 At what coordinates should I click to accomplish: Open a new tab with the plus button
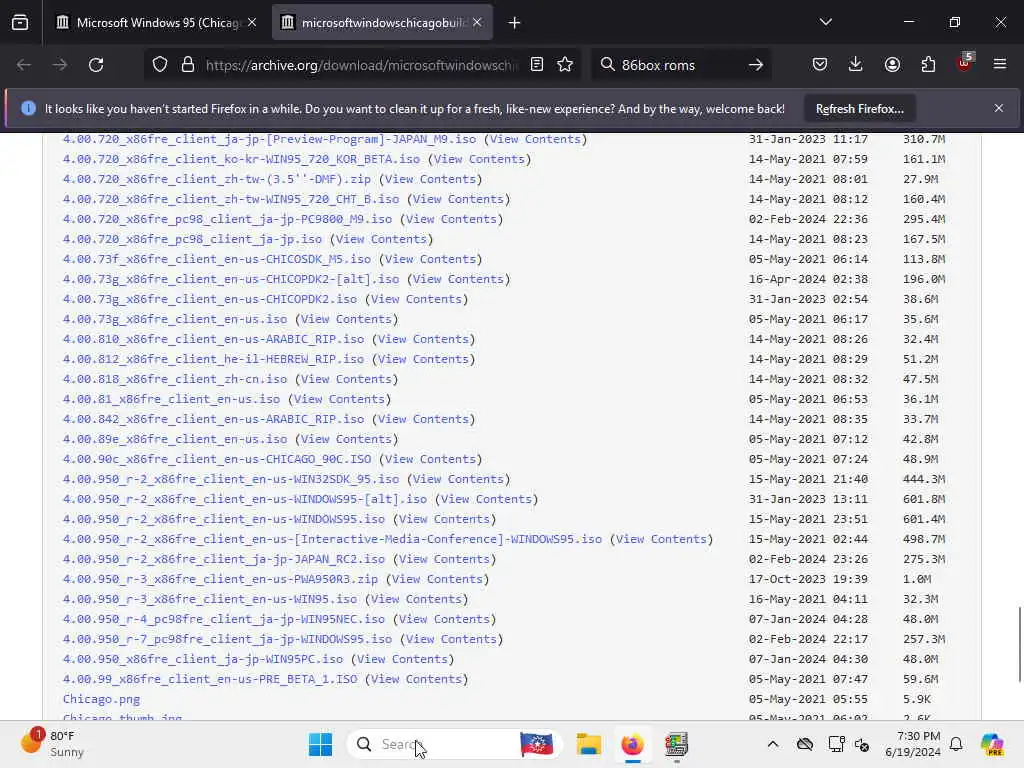click(x=515, y=23)
